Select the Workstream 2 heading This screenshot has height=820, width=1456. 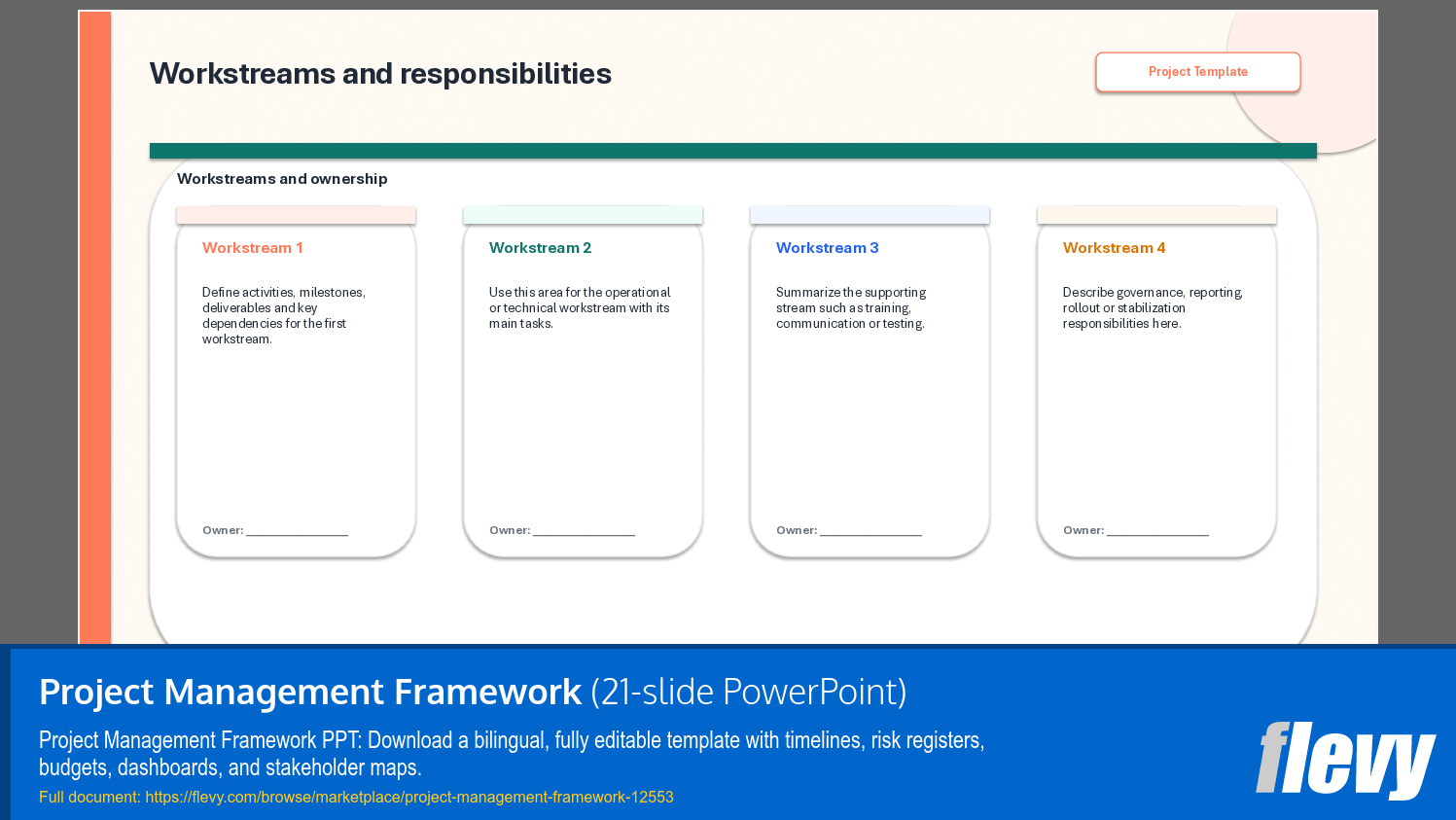[540, 248]
